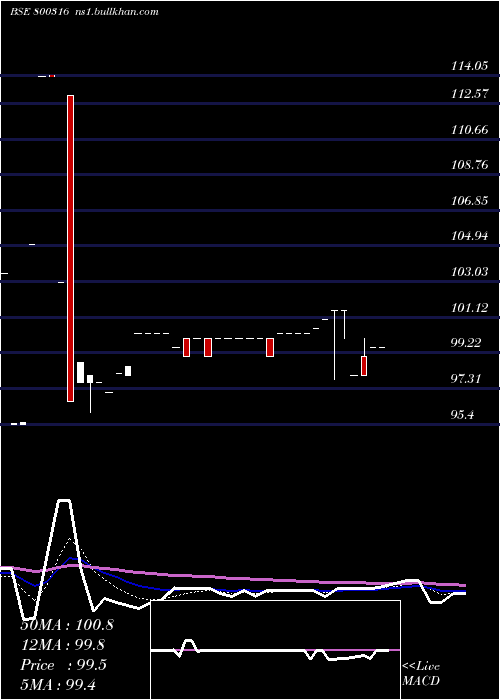Click the 110.66 price level label
The height and width of the screenshot is (700, 500).
(x=469, y=130)
